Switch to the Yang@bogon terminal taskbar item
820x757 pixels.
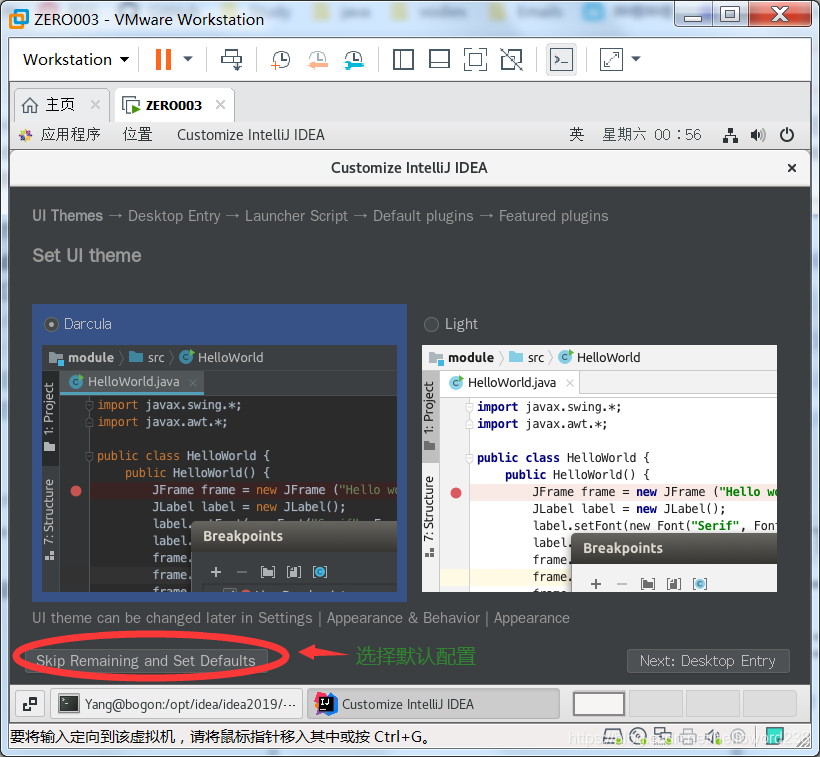[177, 704]
